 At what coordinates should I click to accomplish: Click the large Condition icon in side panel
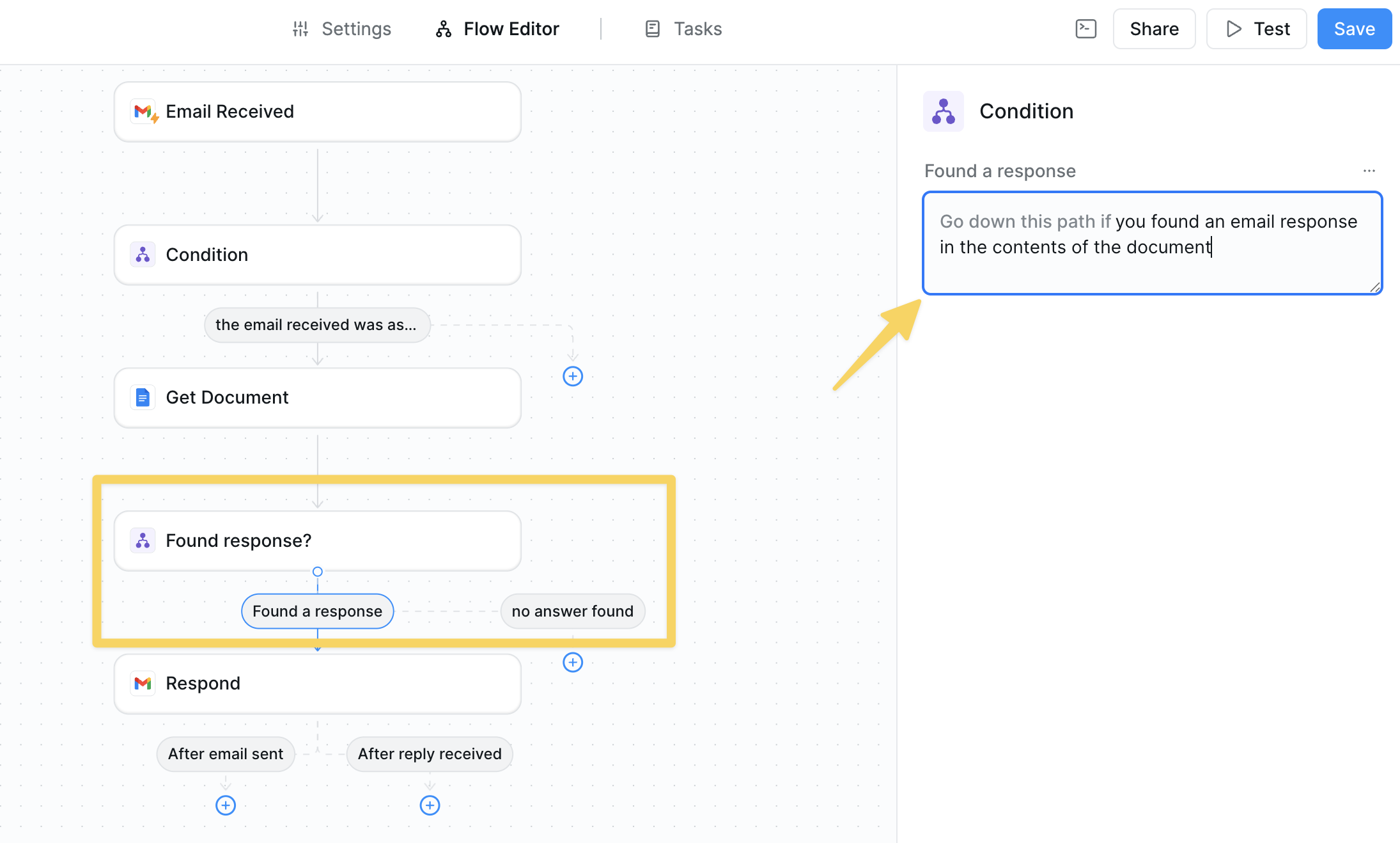click(x=943, y=111)
